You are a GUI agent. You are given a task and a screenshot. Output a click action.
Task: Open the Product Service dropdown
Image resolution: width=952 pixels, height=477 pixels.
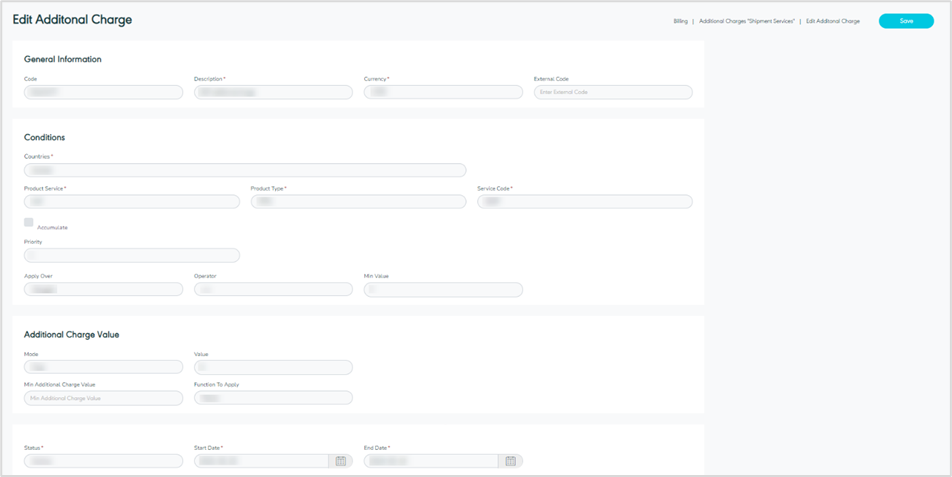pos(131,201)
